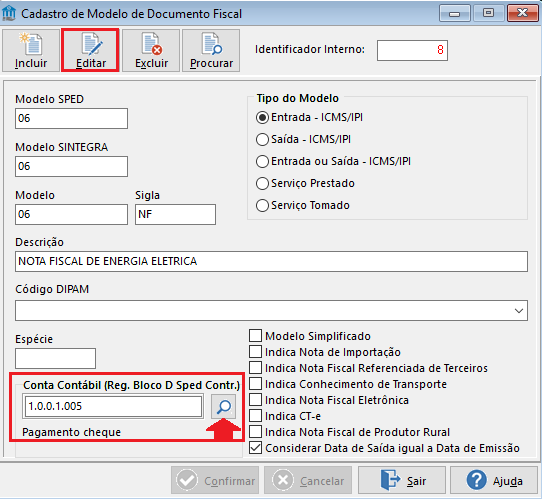Check Indica Conhecimento de Transporte

click(x=255, y=384)
